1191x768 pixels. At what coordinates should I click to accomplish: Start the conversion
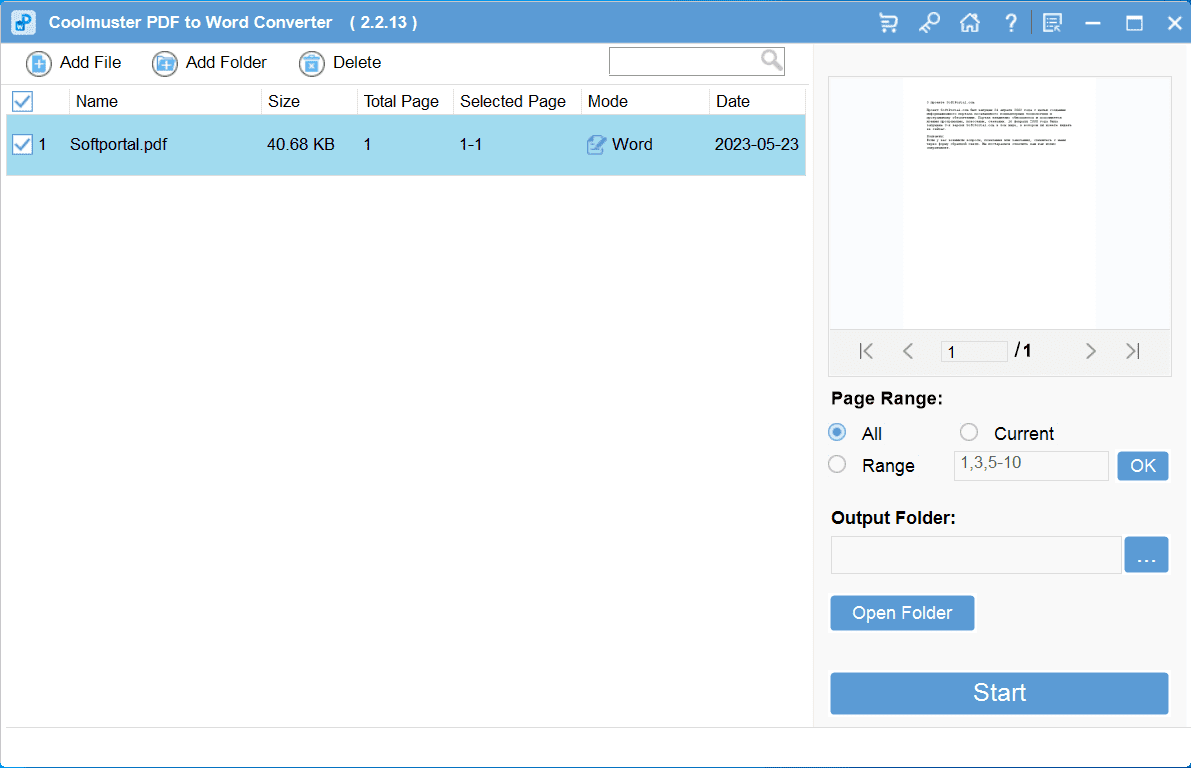[x=999, y=693]
